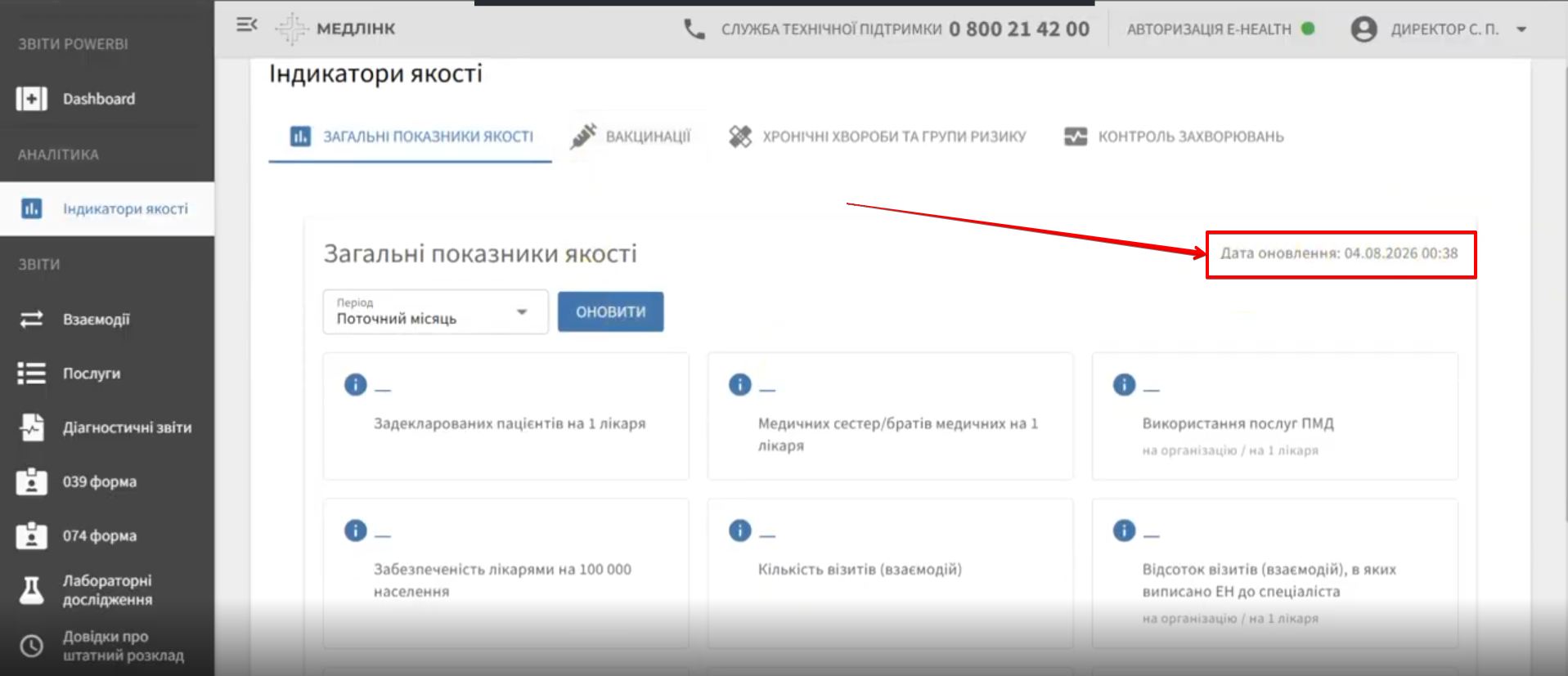This screenshot has width=1568, height=676.
Task: Click info icon for Відсоток візитів з ЕН
Action: click(1124, 531)
